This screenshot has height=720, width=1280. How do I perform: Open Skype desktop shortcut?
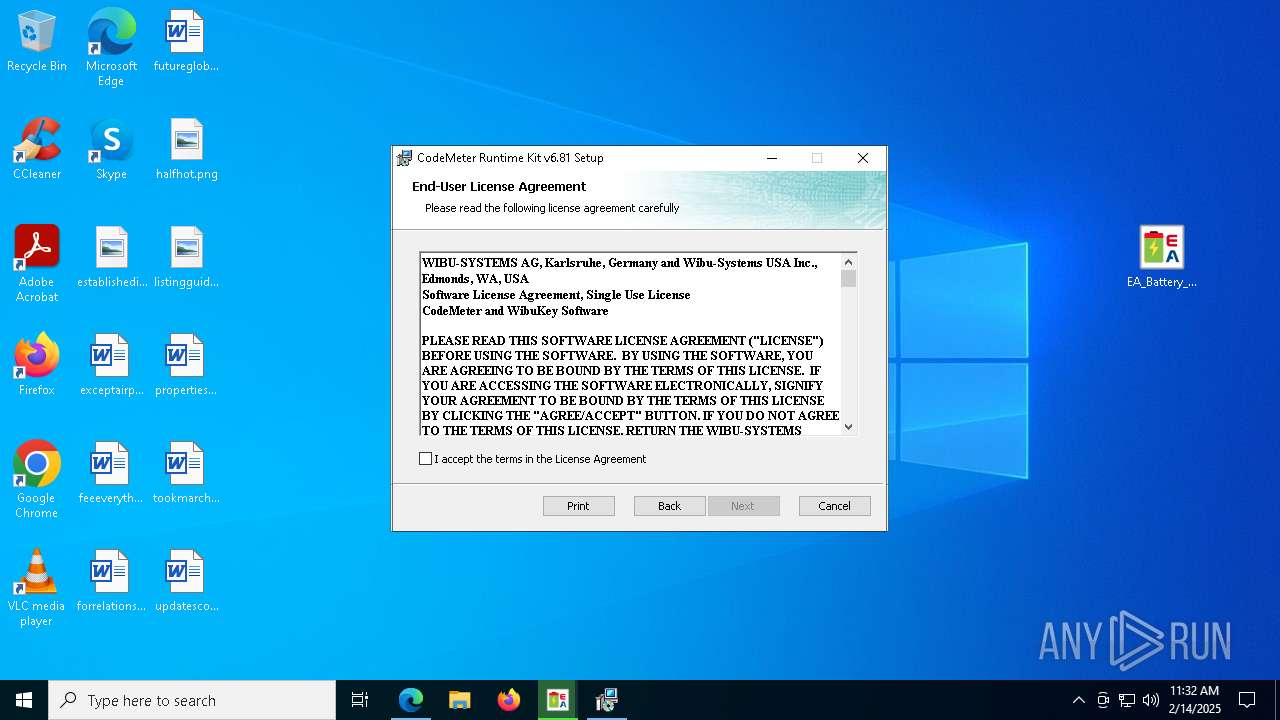pos(111,150)
